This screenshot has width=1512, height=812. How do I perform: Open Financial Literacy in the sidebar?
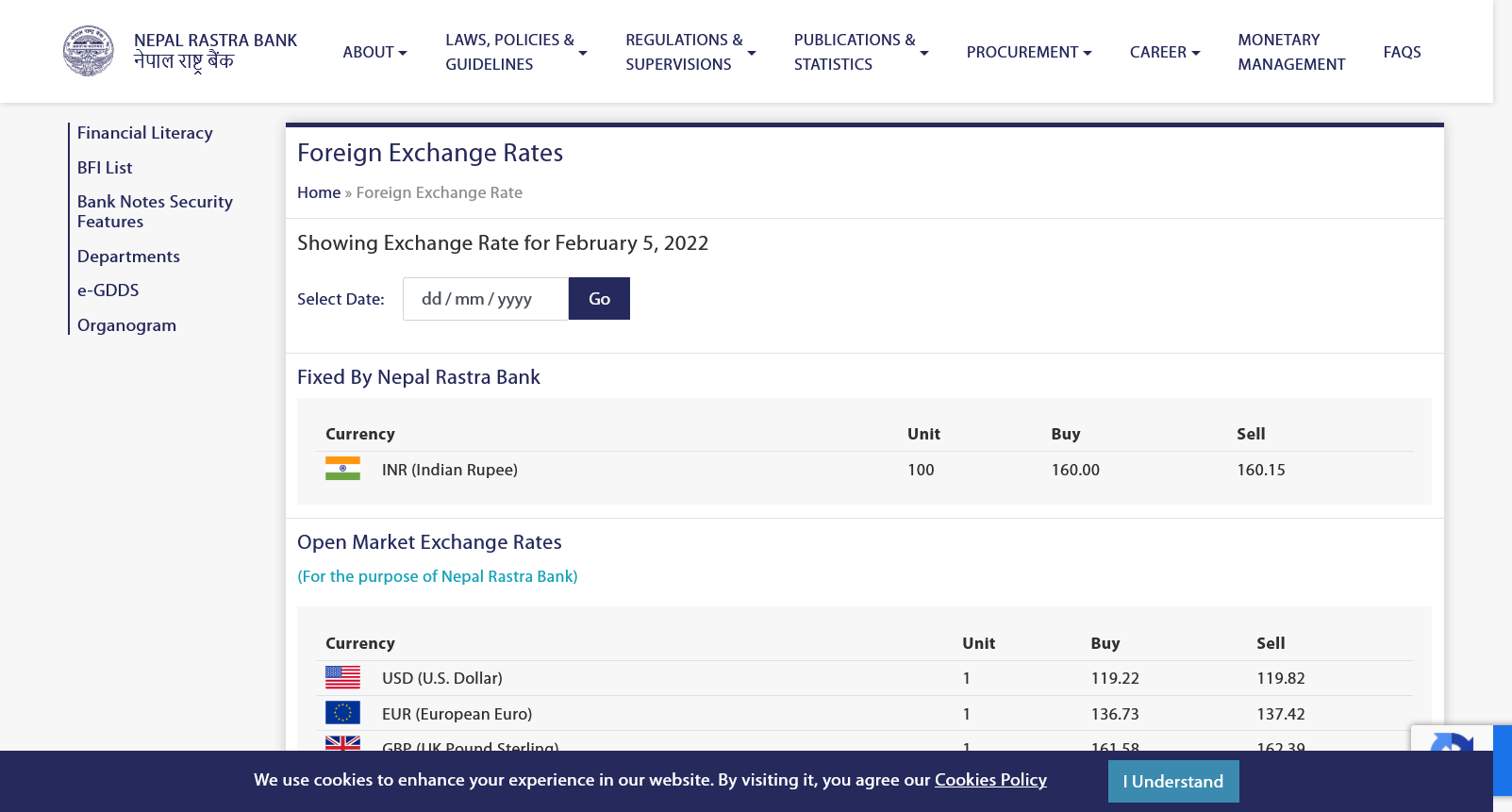tap(144, 133)
